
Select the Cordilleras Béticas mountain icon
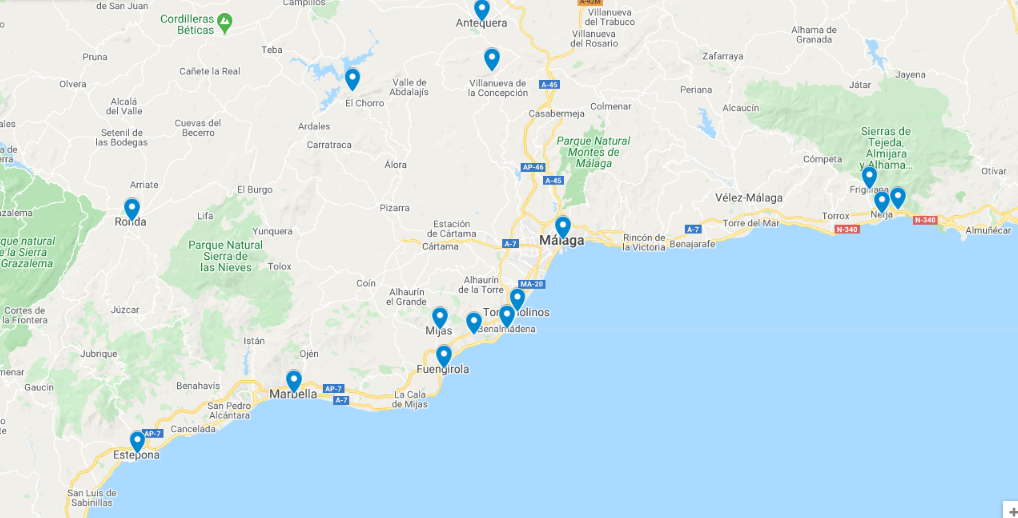[225, 23]
